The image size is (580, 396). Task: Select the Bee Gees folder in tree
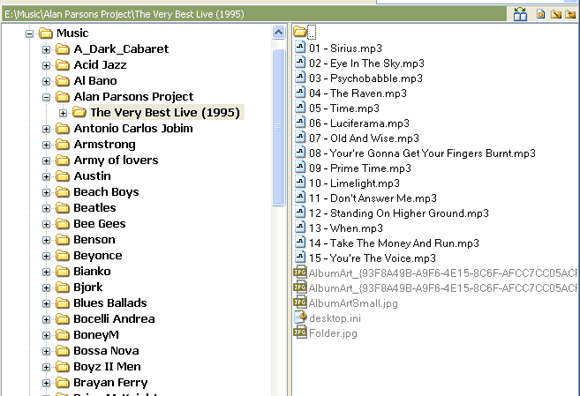100,224
